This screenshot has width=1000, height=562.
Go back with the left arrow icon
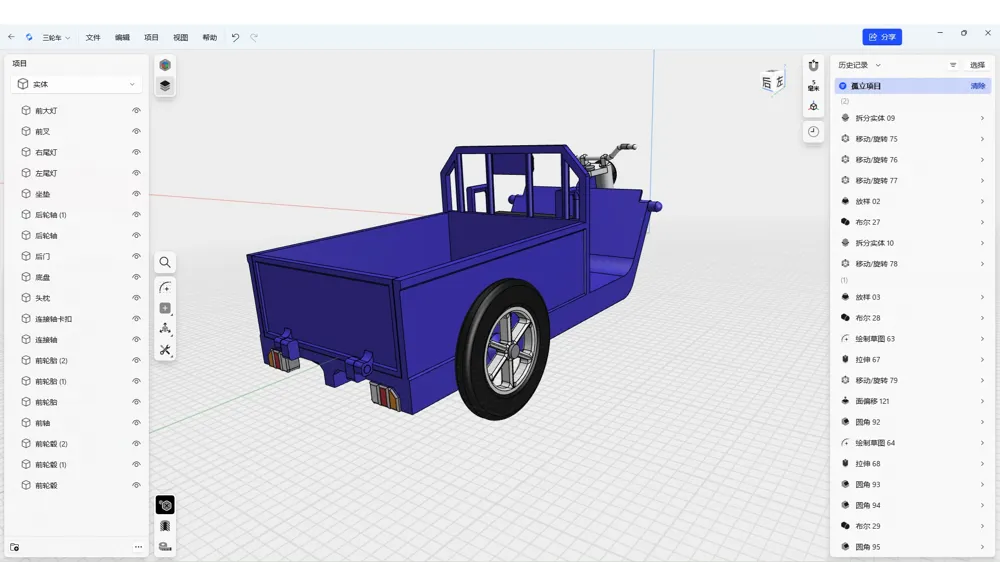pyautogui.click(x=11, y=37)
